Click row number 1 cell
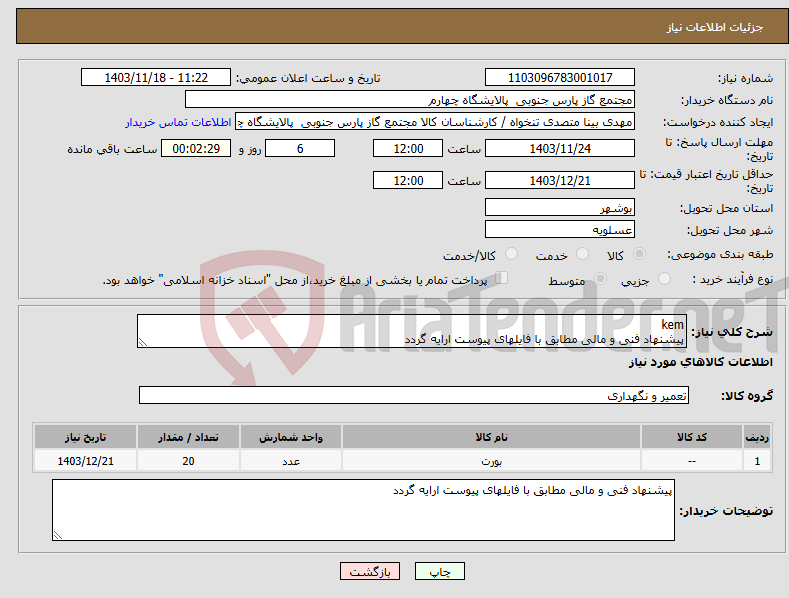789x598 pixels. pyautogui.click(x=757, y=461)
